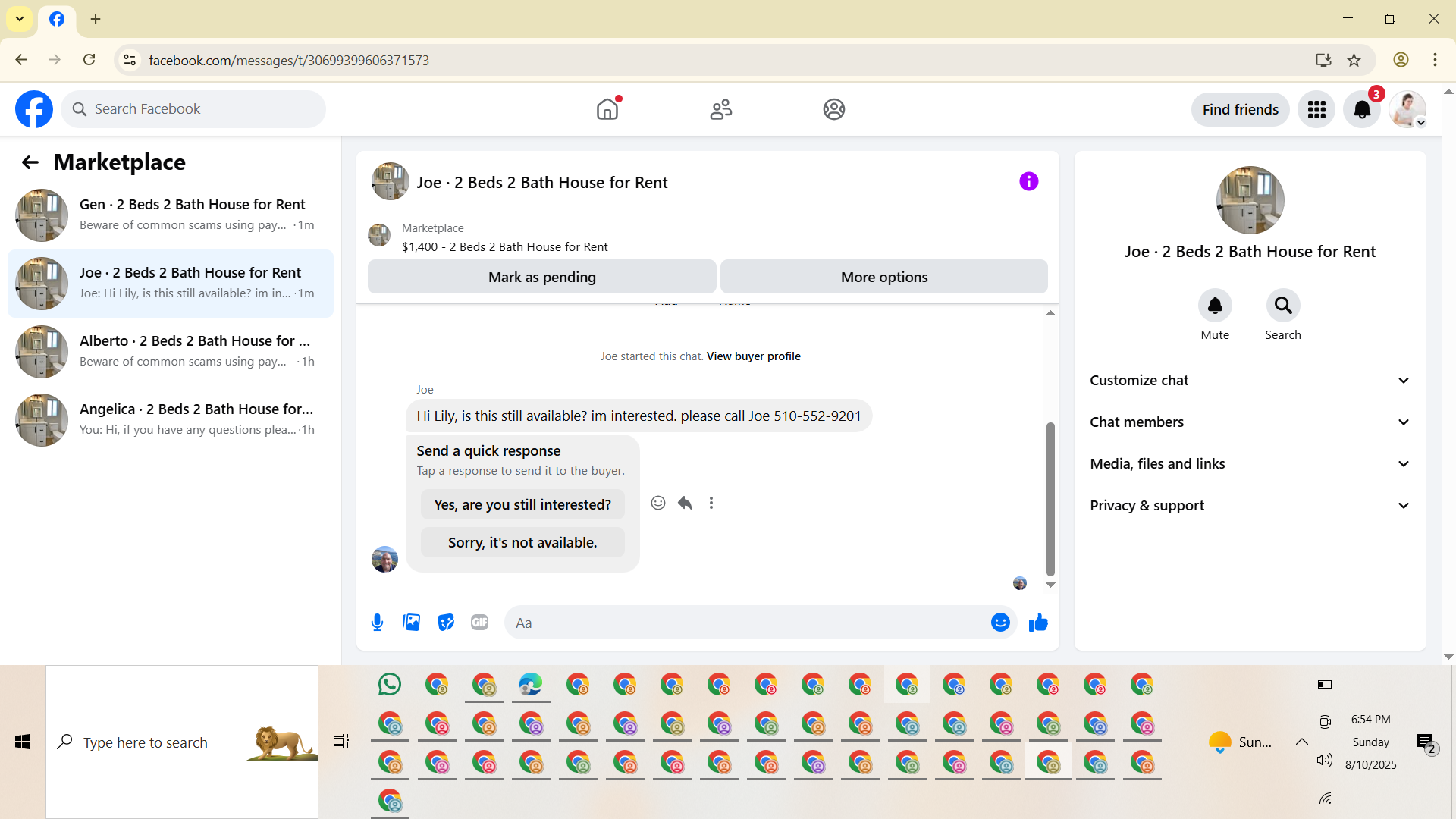This screenshot has height=819, width=1456.
Task: Mute this conversation with bell icon
Action: pyautogui.click(x=1215, y=306)
